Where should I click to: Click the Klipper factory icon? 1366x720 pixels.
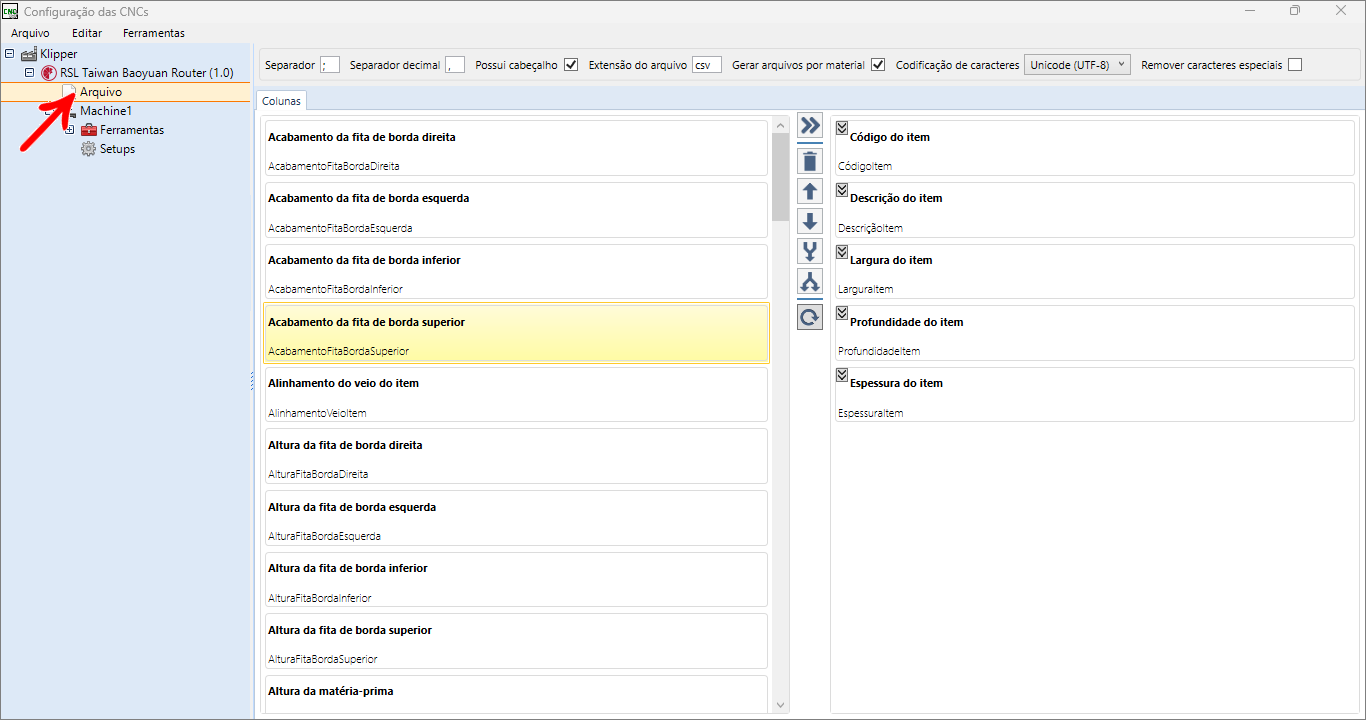[29, 54]
